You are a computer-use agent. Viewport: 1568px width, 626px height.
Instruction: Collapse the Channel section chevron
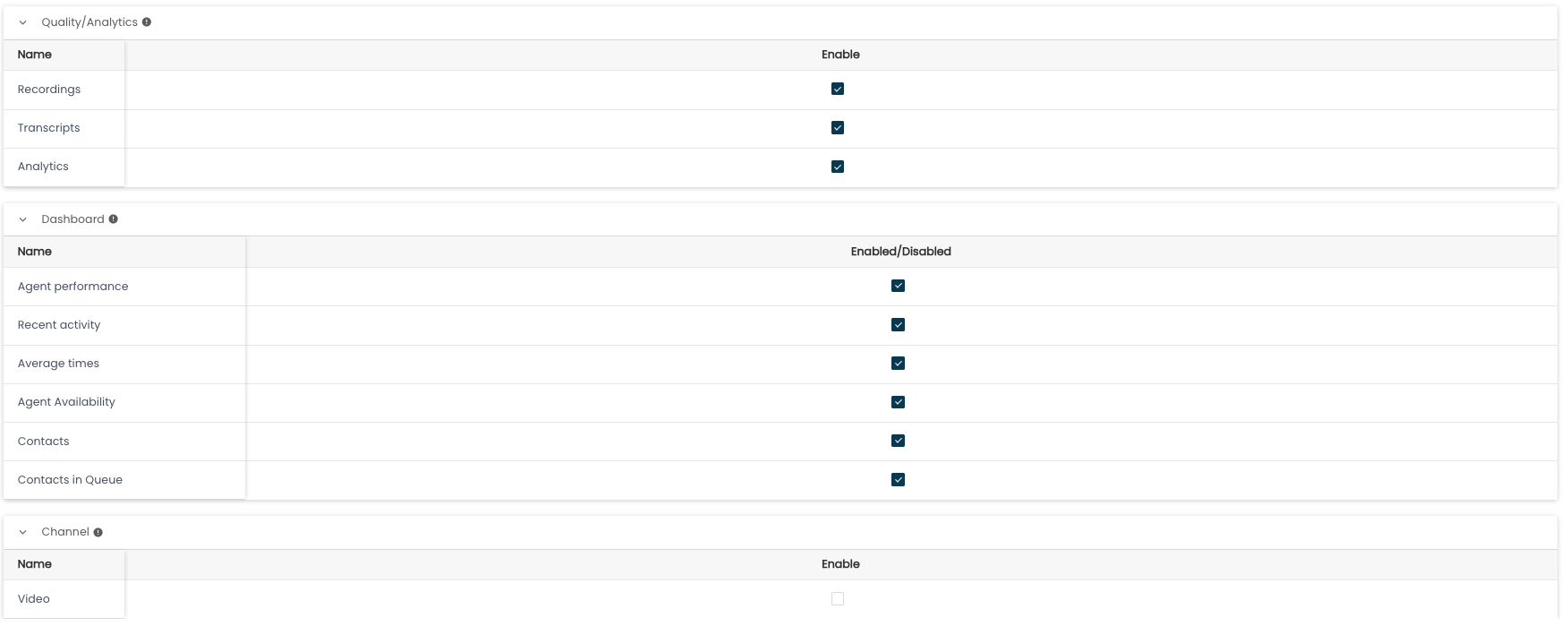coord(23,532)
